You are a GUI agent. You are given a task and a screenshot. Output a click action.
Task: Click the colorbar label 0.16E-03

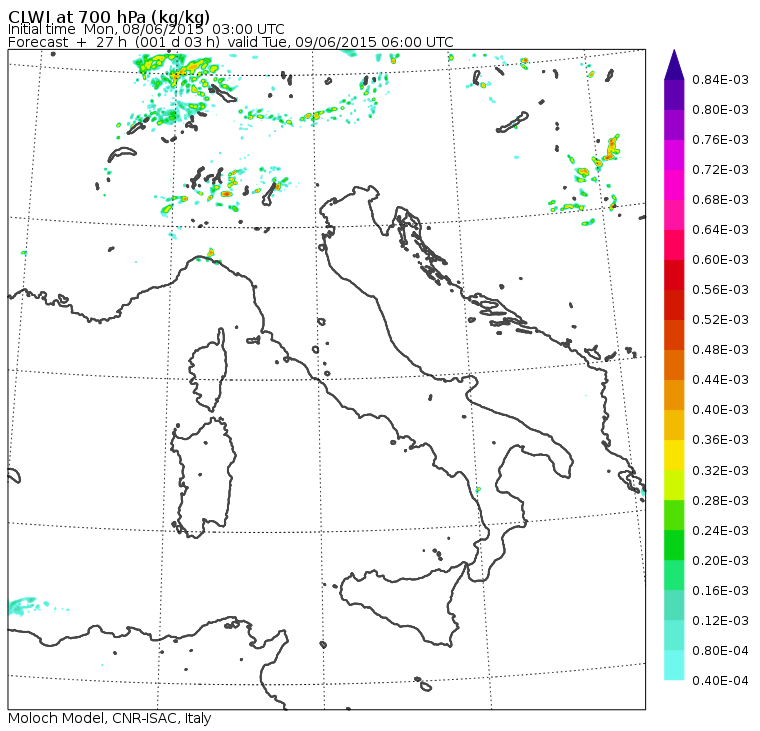click(x=720, y=591)
